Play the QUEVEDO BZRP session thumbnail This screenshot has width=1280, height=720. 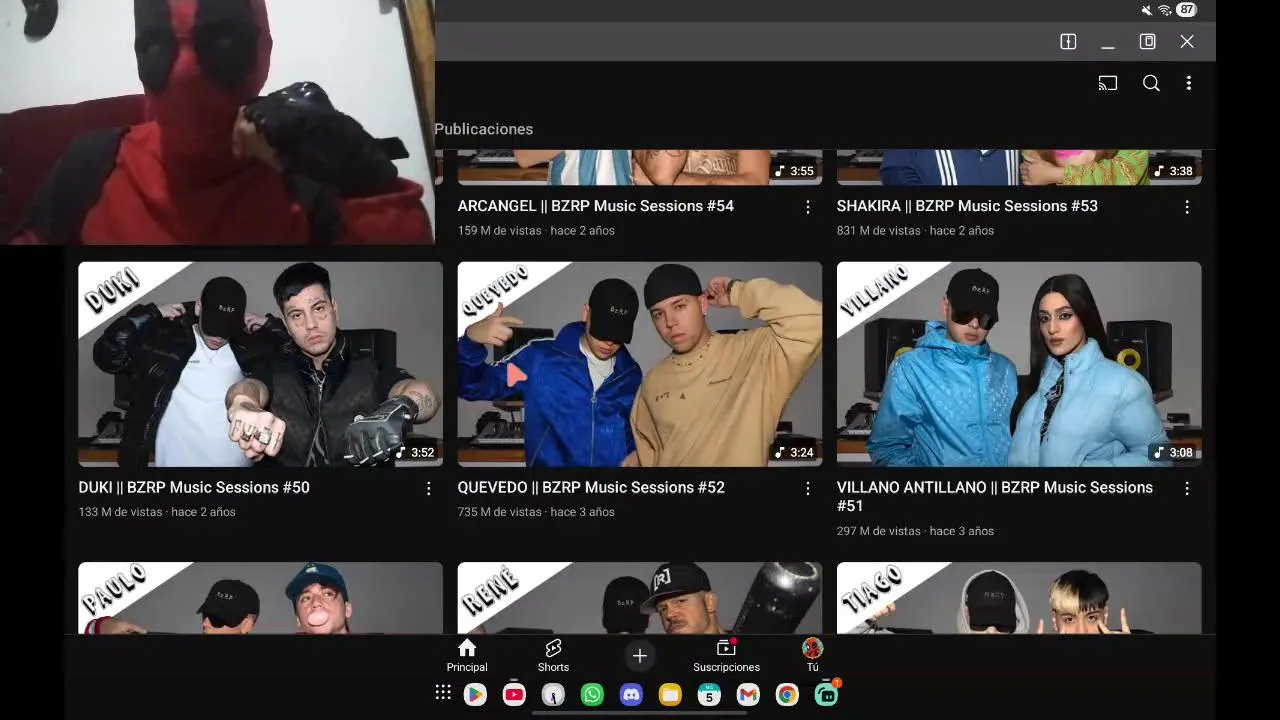coord(640,364)
